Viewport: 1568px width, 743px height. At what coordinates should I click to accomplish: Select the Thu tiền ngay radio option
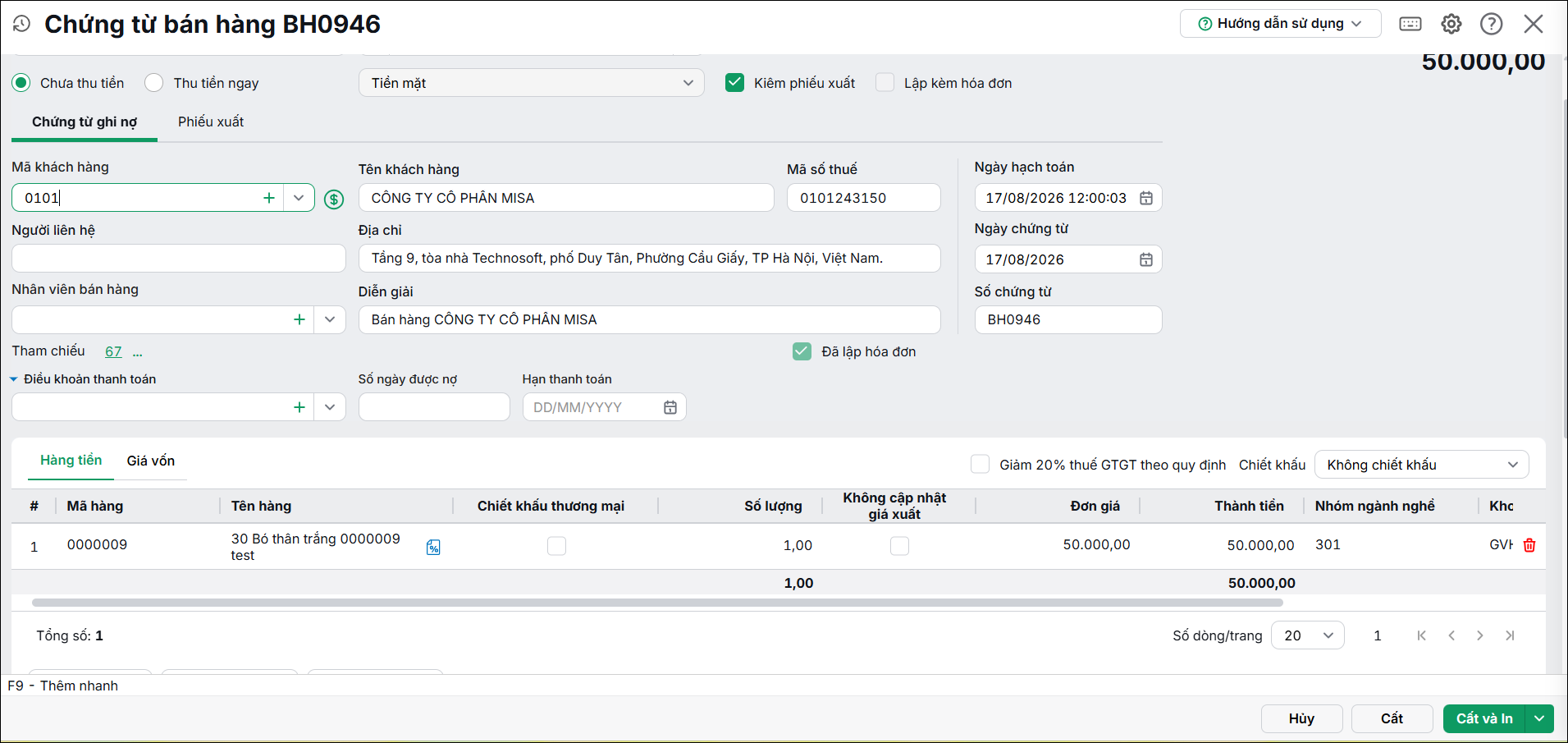153,83
